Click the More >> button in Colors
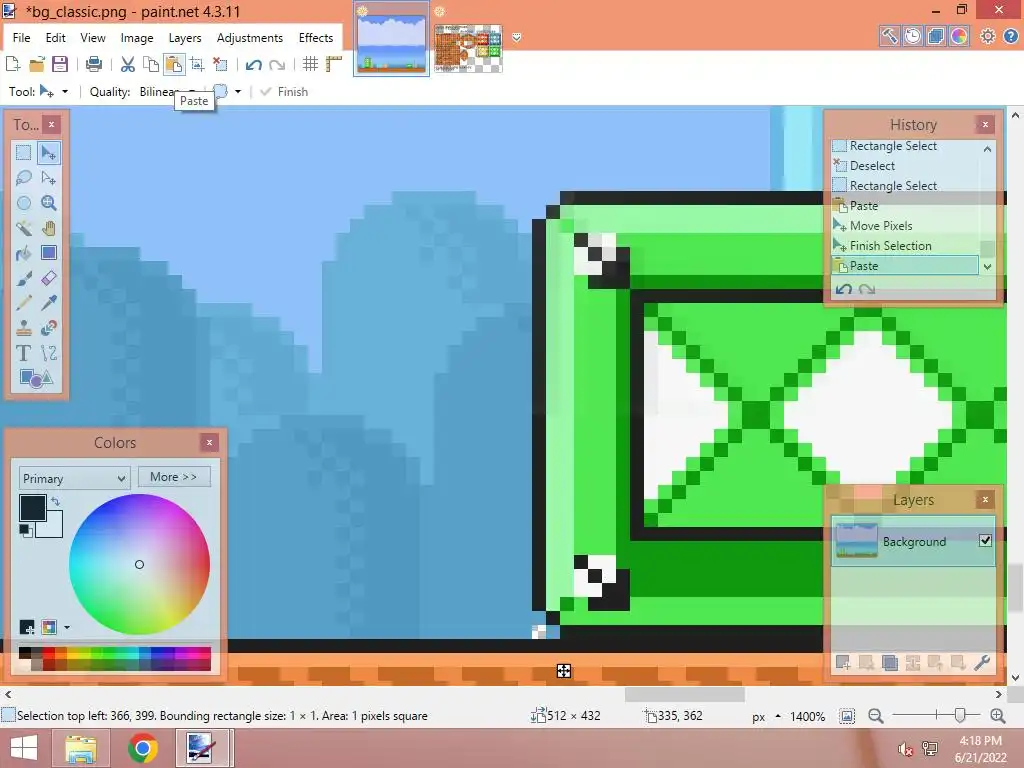The image size is (1024, 768). point(174,477)
